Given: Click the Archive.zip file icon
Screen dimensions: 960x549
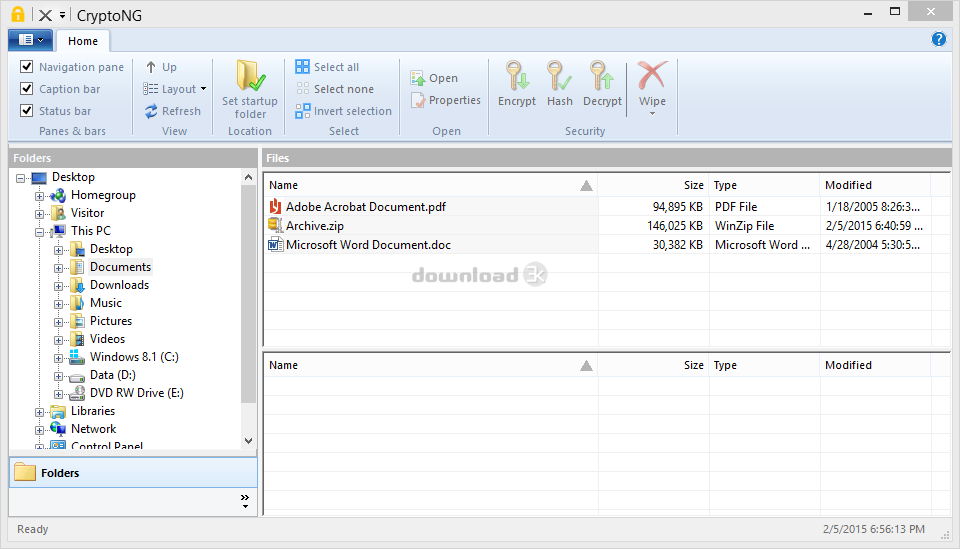Looking at the screenshot, I should click(x=276, y=225).
